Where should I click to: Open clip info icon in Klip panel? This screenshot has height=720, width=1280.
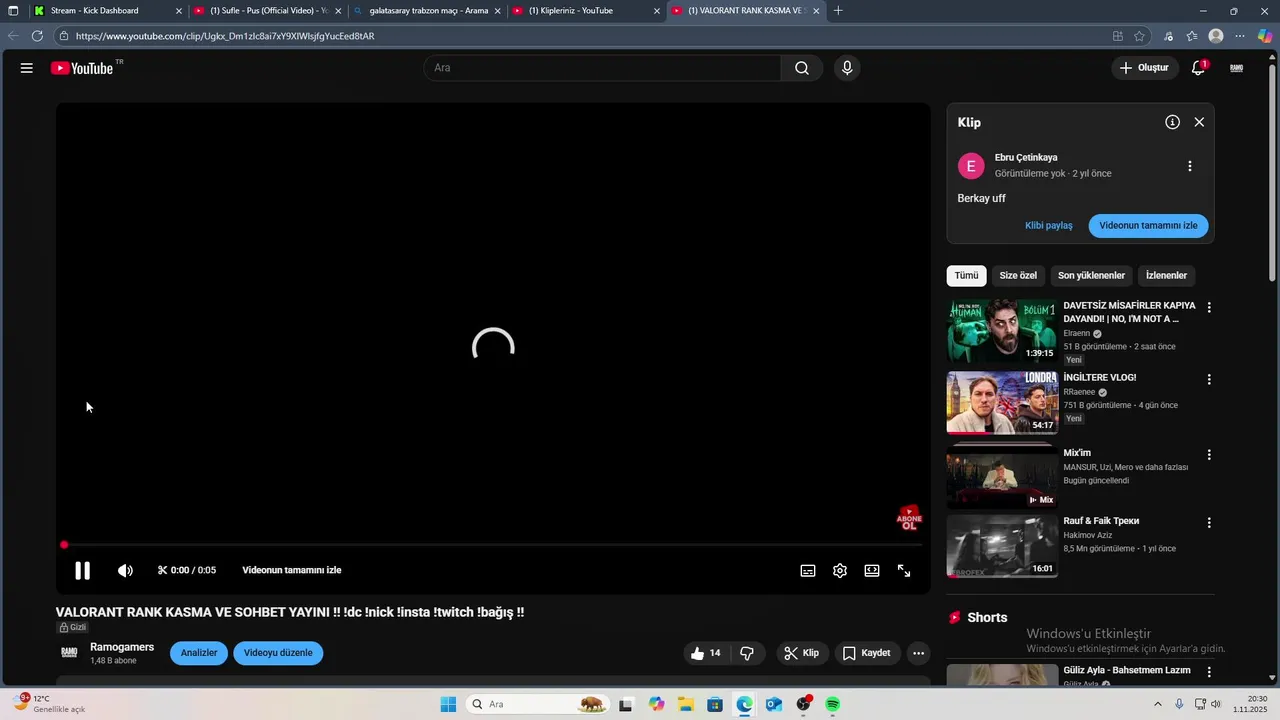tap(1172, 122)
